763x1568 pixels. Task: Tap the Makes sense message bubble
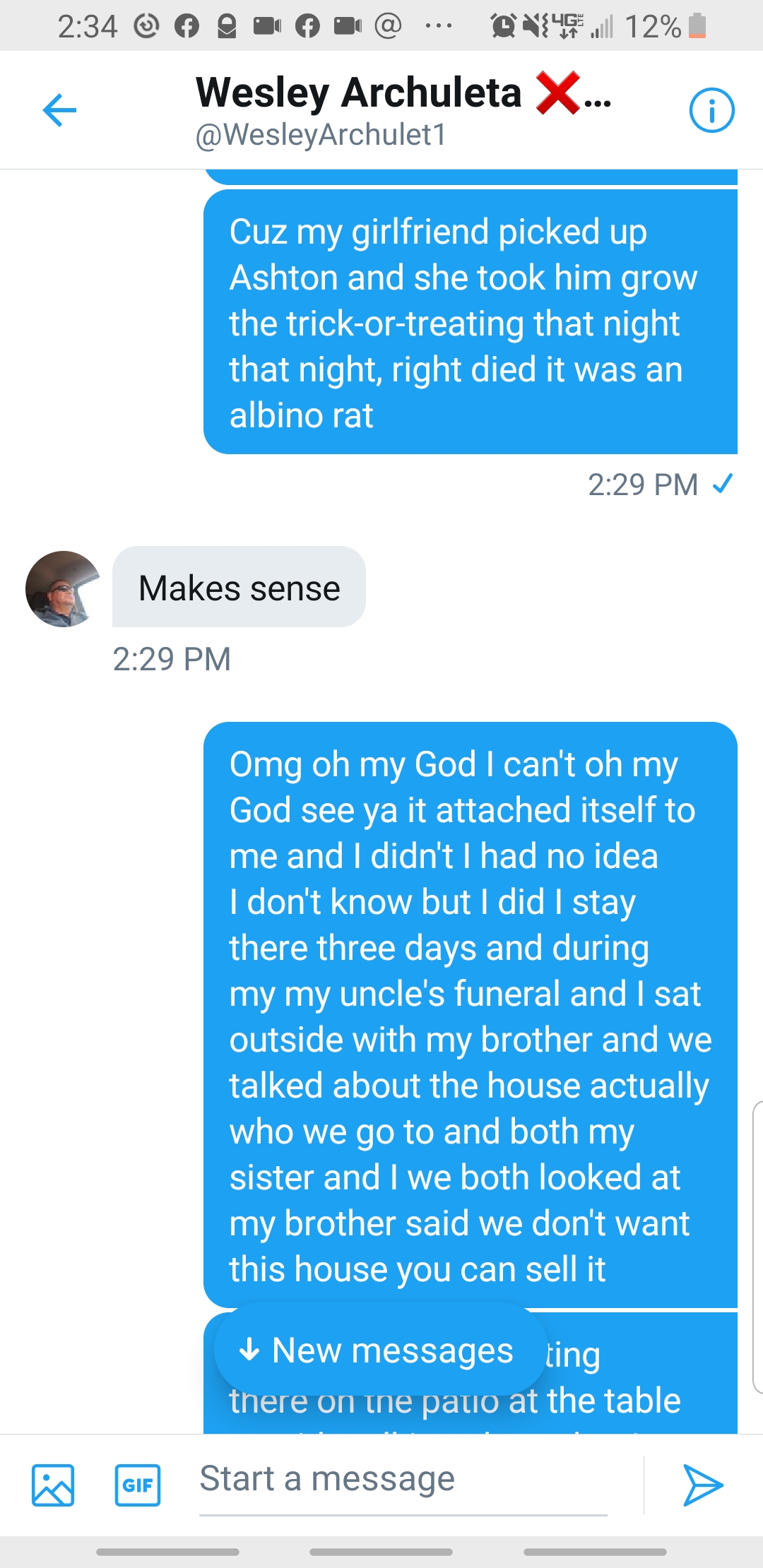(x=239, y=587)
